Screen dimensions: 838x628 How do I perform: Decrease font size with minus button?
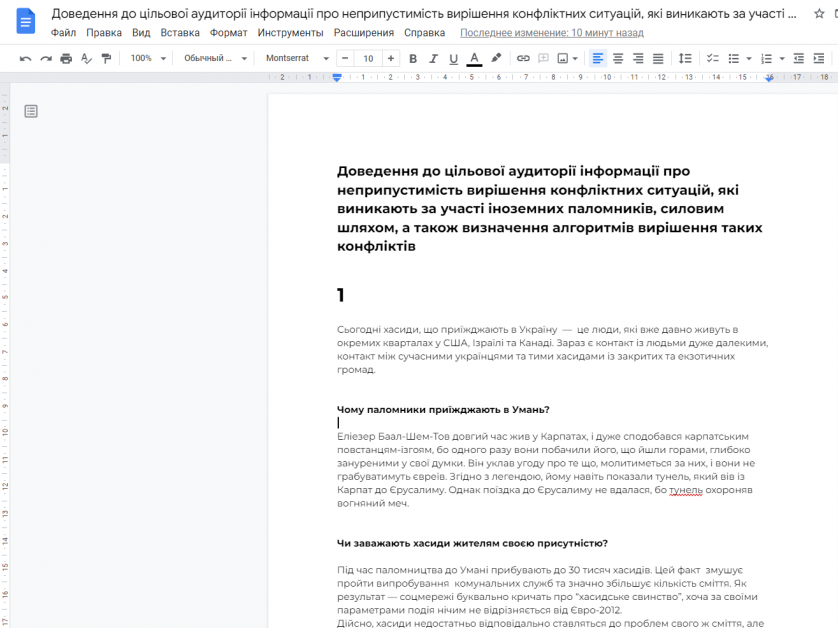tap(345, 58)
